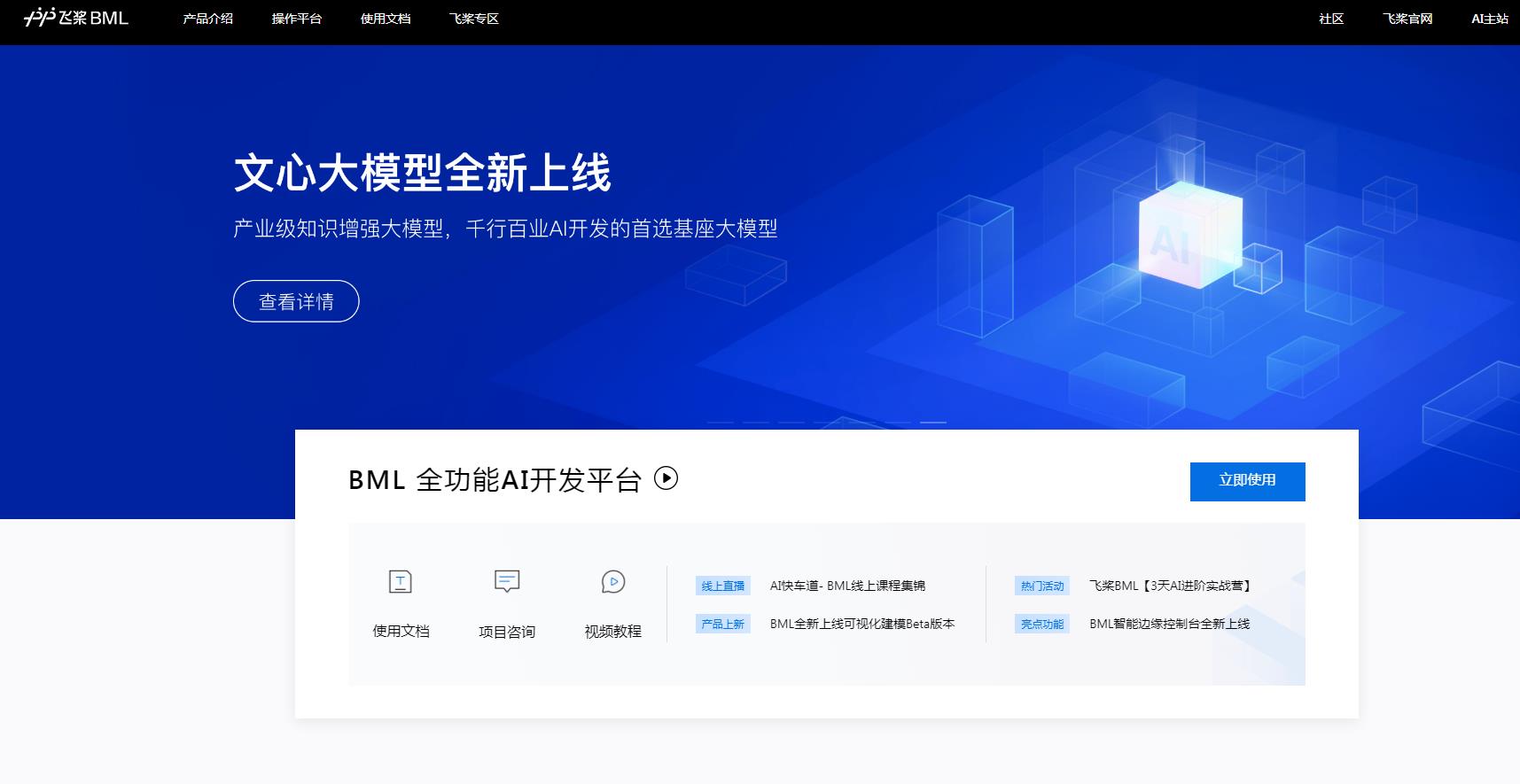Image resolution: width=1520 pixels, height=784 pixels.
Task: Click the BML 全功能AI开发平台 heading
Action: [x=495, y=479]
